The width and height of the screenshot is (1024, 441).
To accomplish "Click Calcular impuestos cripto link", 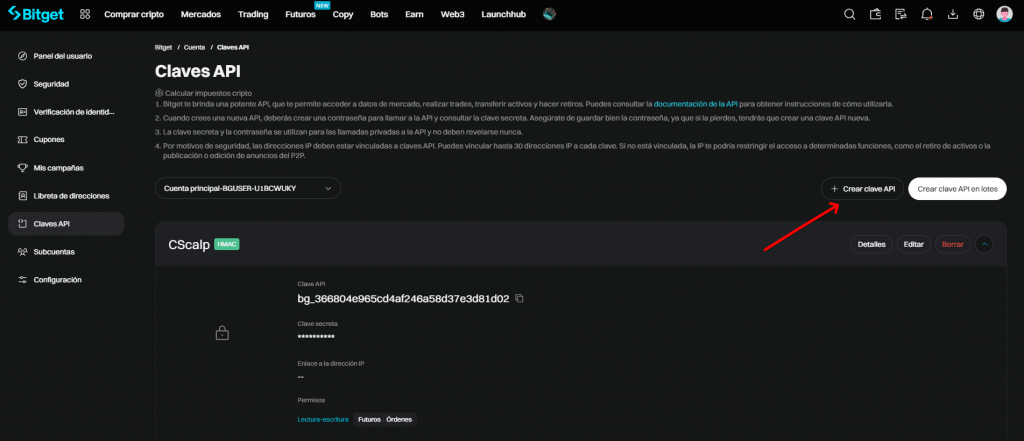I will click(x=208, y=93).
